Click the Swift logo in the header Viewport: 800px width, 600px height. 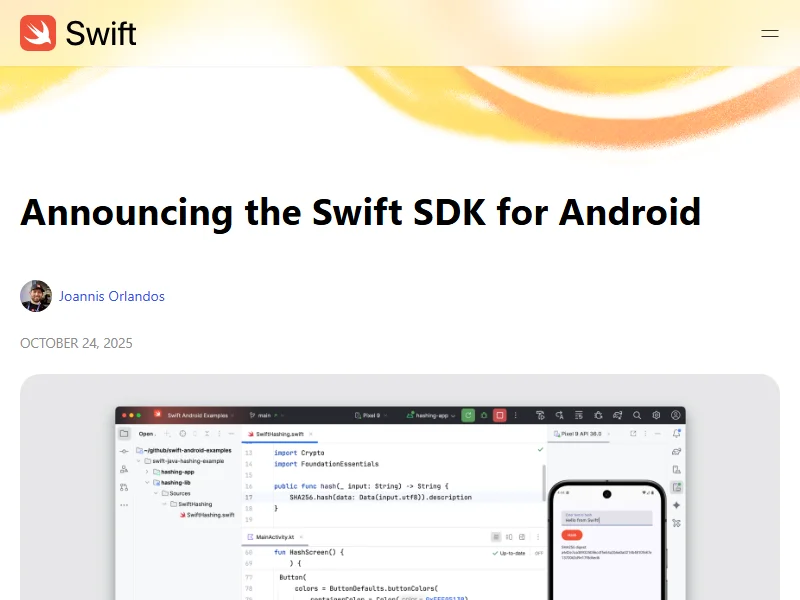click(x=78, y=33)
